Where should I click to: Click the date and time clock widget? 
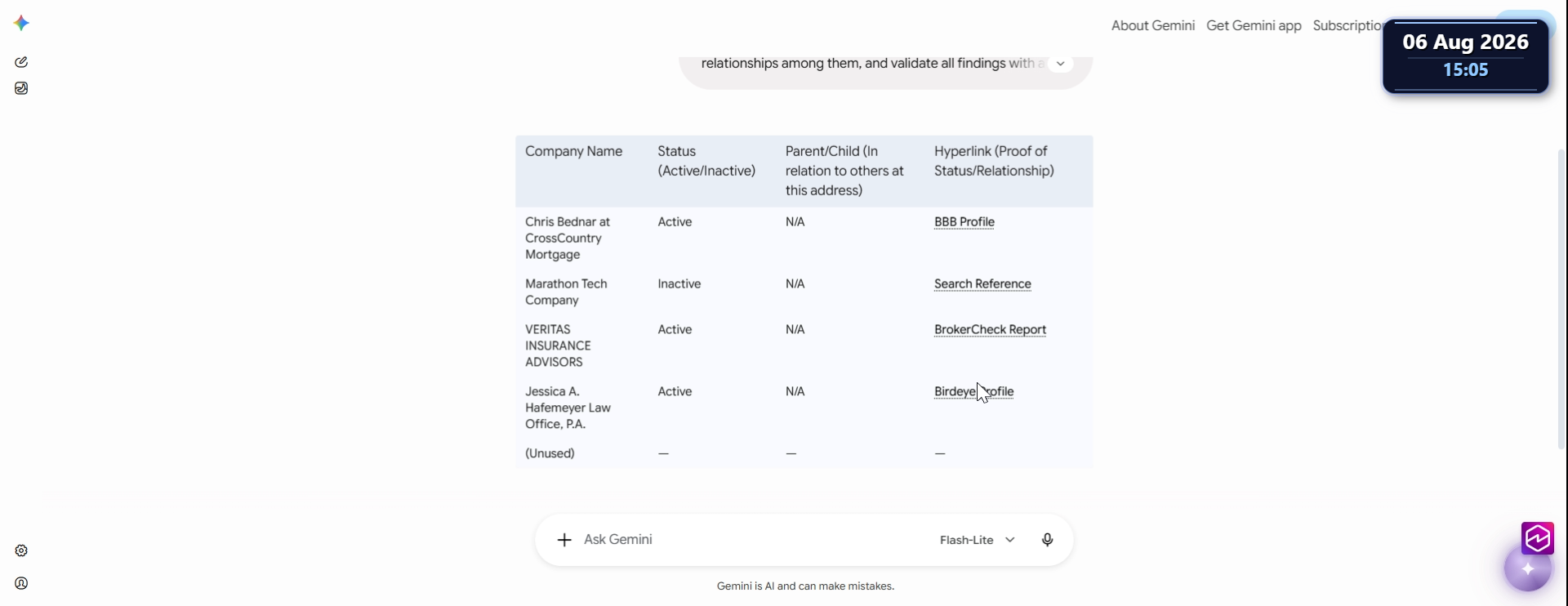tap(1465, 56)
